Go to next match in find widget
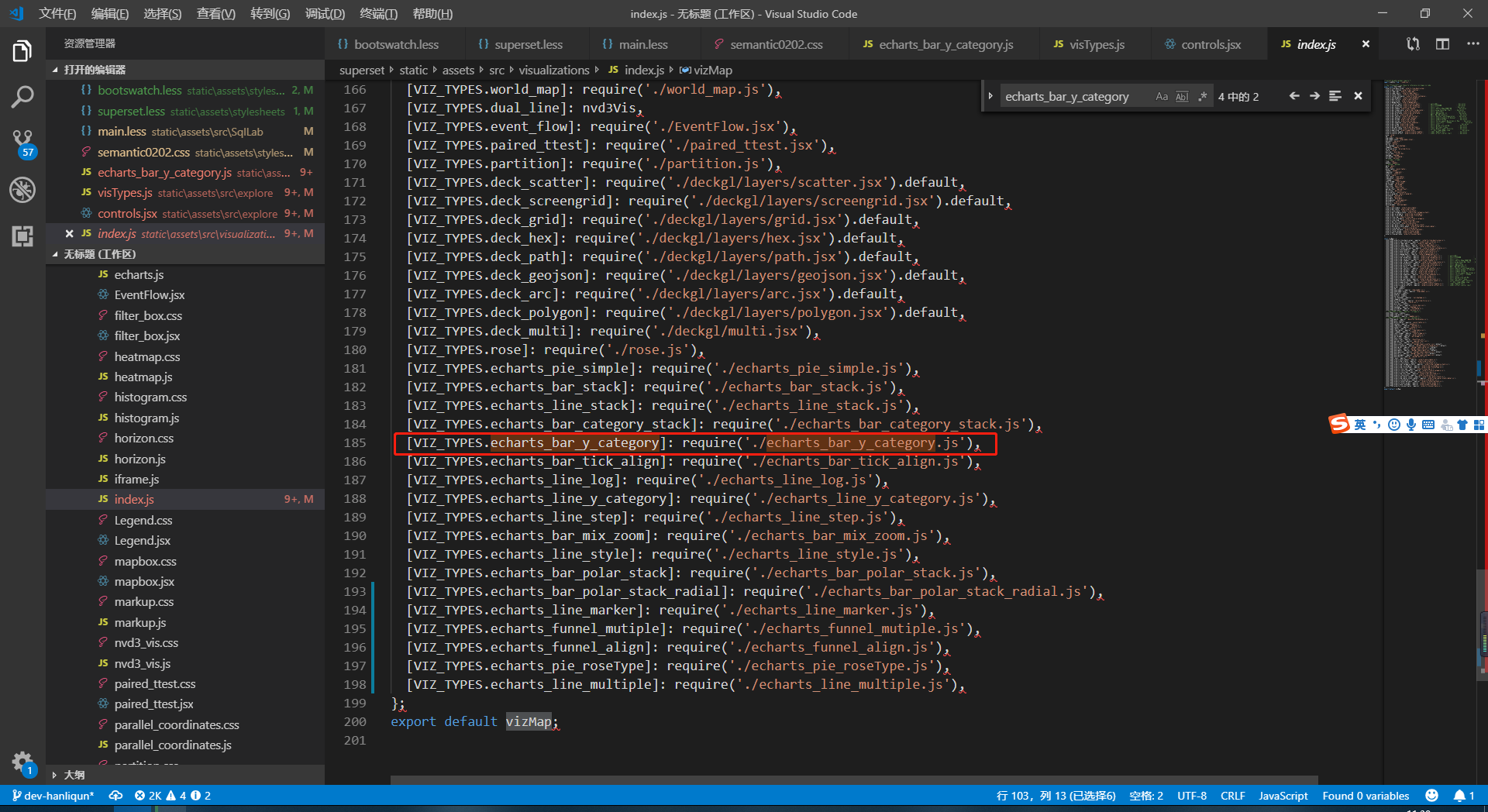The image size is (1488, 812). [1314, 96]
